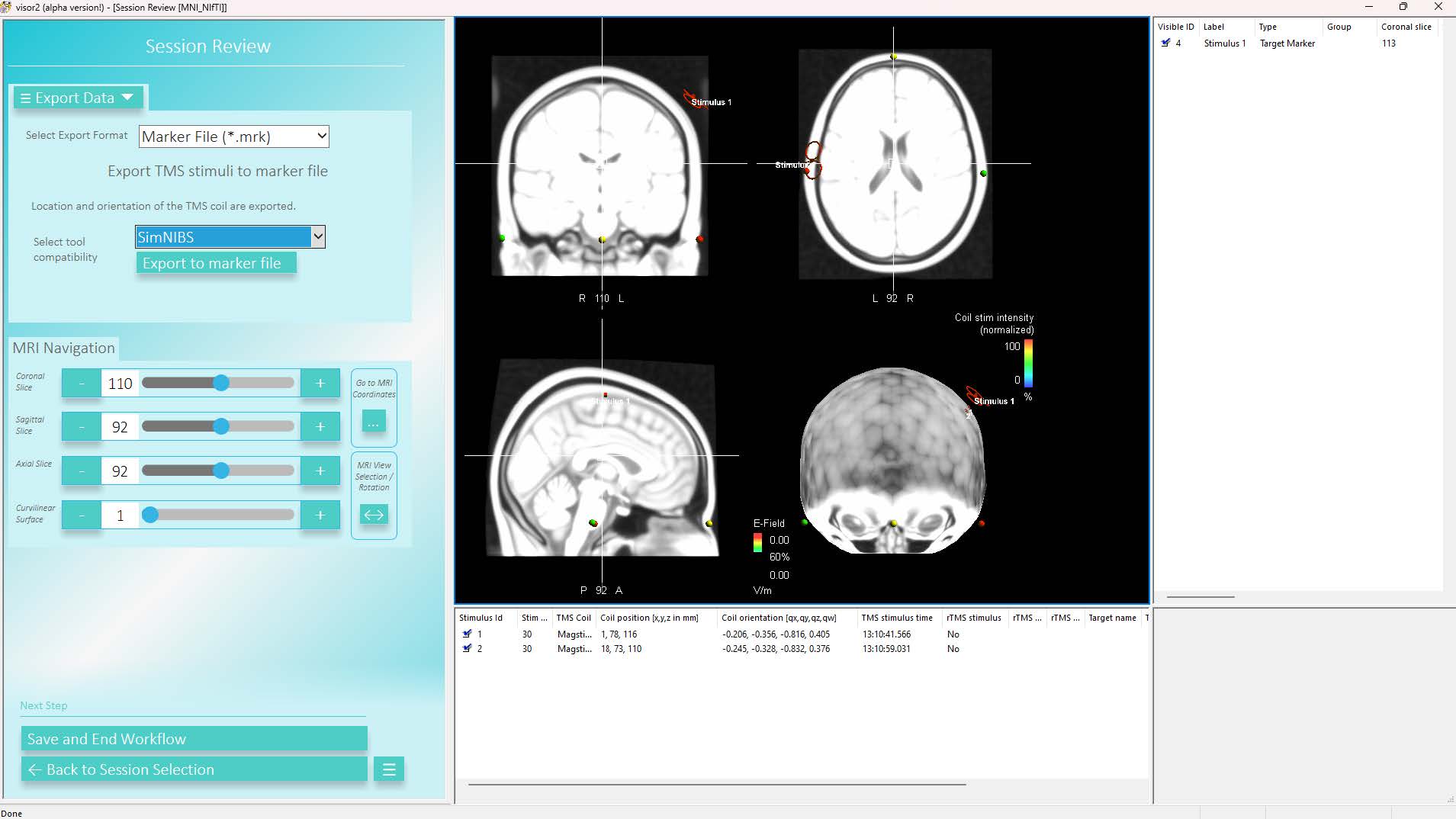Open the hamburger menu beside Back to Session Selection
Viewport: 1456px width, 819px height.
388,769
